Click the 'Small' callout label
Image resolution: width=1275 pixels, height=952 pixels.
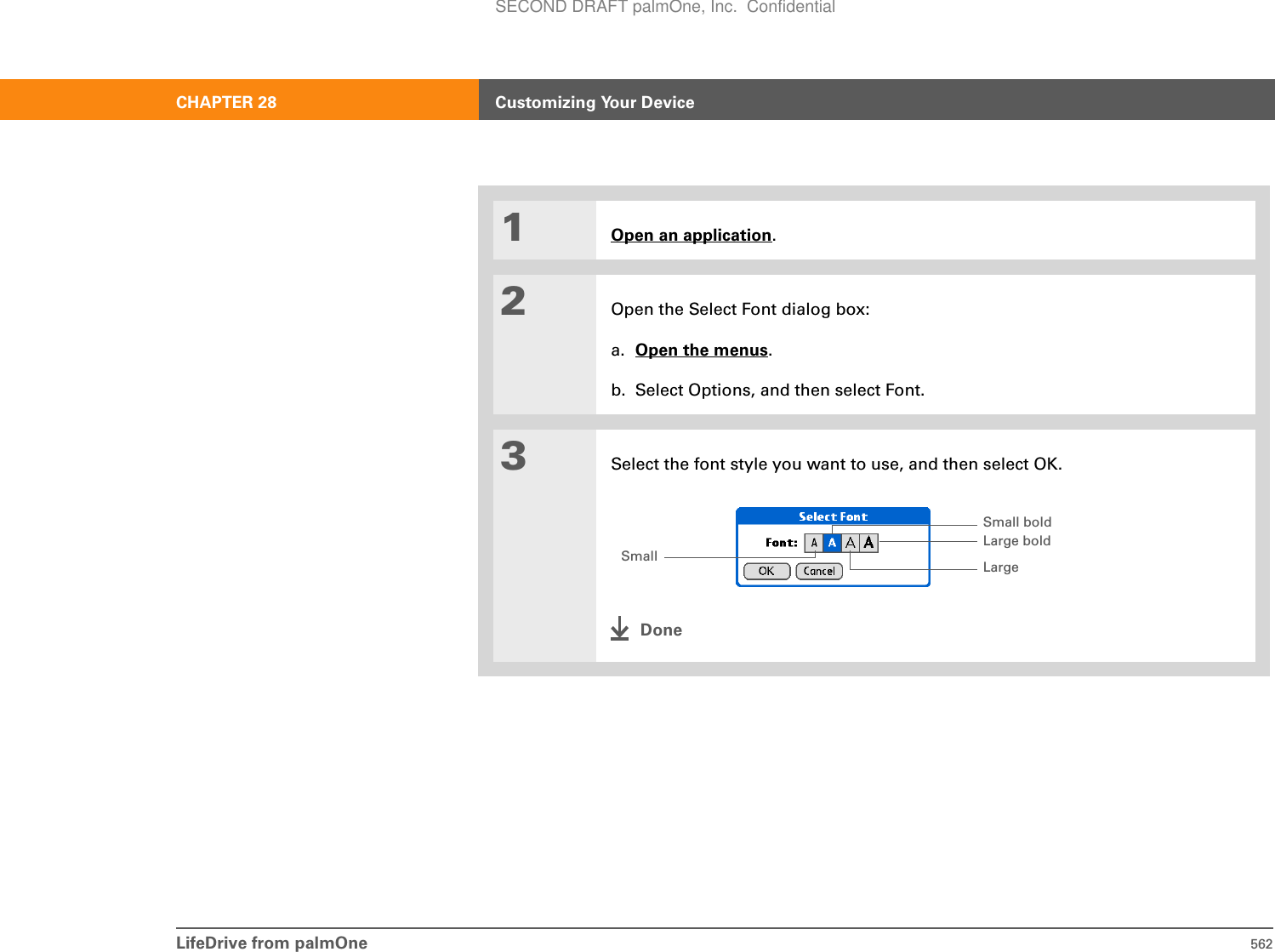pyautogui.click(x=639, y=556)
